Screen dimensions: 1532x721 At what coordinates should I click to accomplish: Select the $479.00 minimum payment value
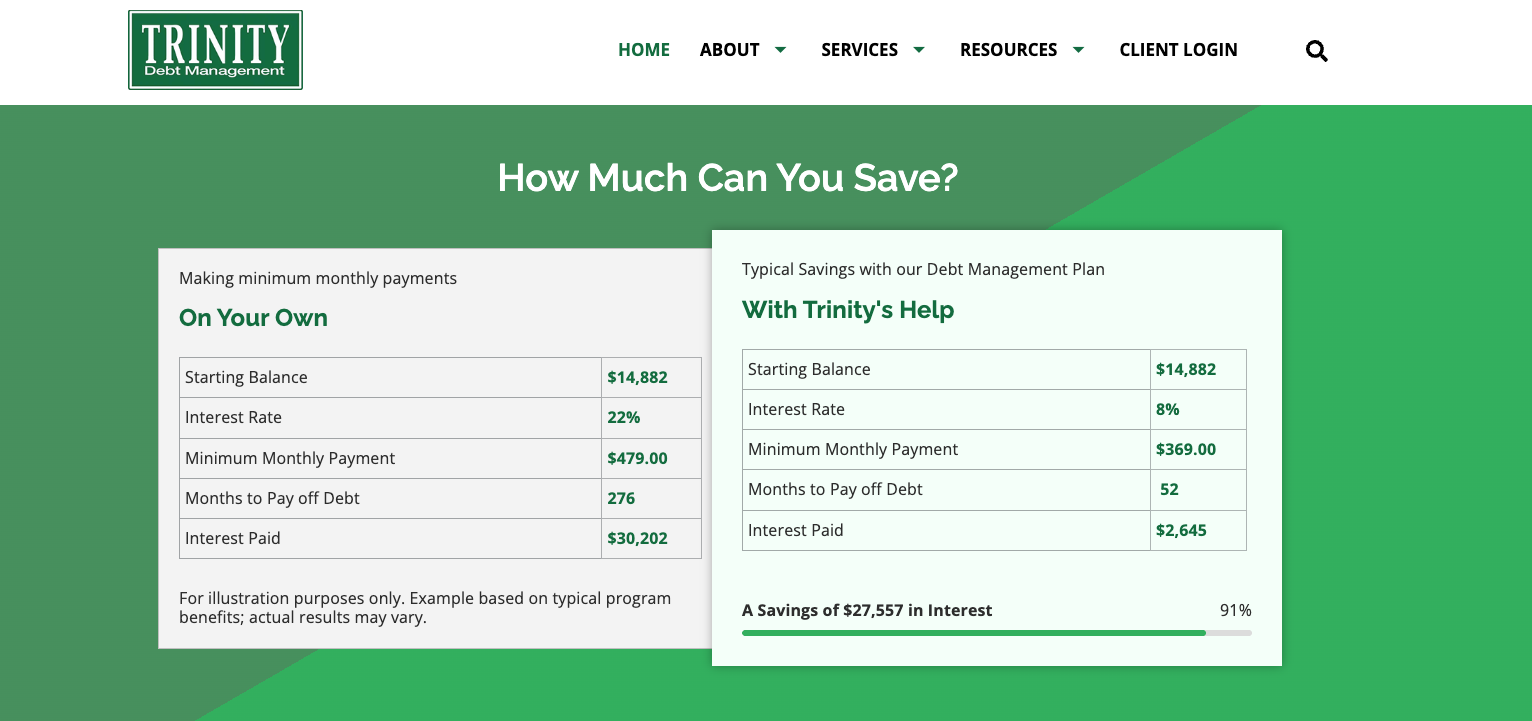[637, 458]
